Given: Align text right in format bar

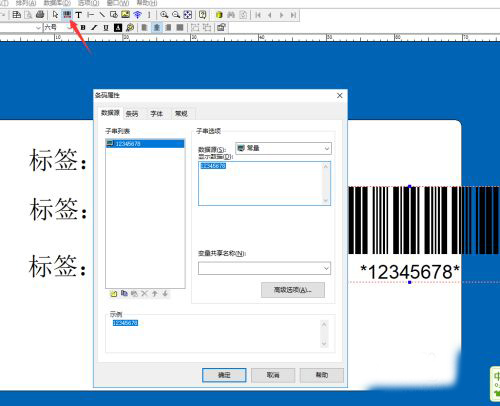Looking at the screenshot, I should (168, 27).
